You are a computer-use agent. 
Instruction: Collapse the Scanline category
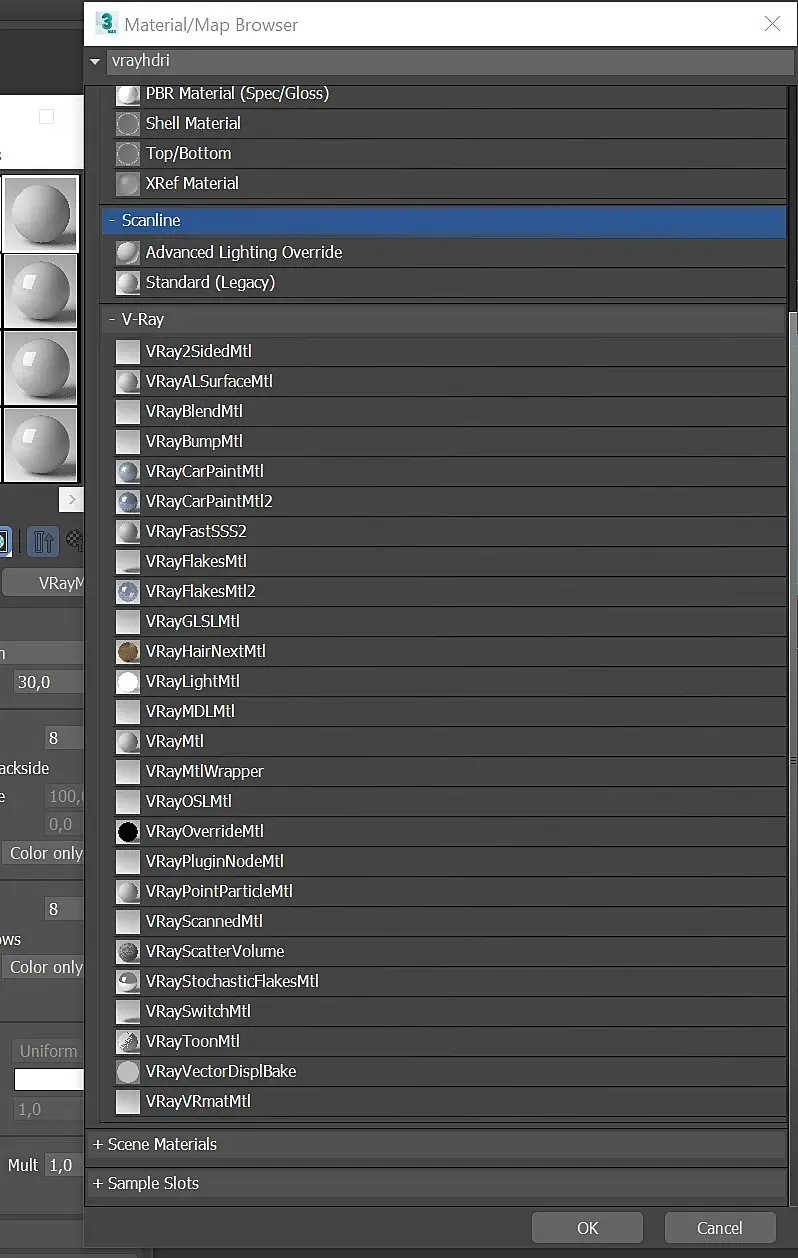pyautogui.click(x=112, y=220)
